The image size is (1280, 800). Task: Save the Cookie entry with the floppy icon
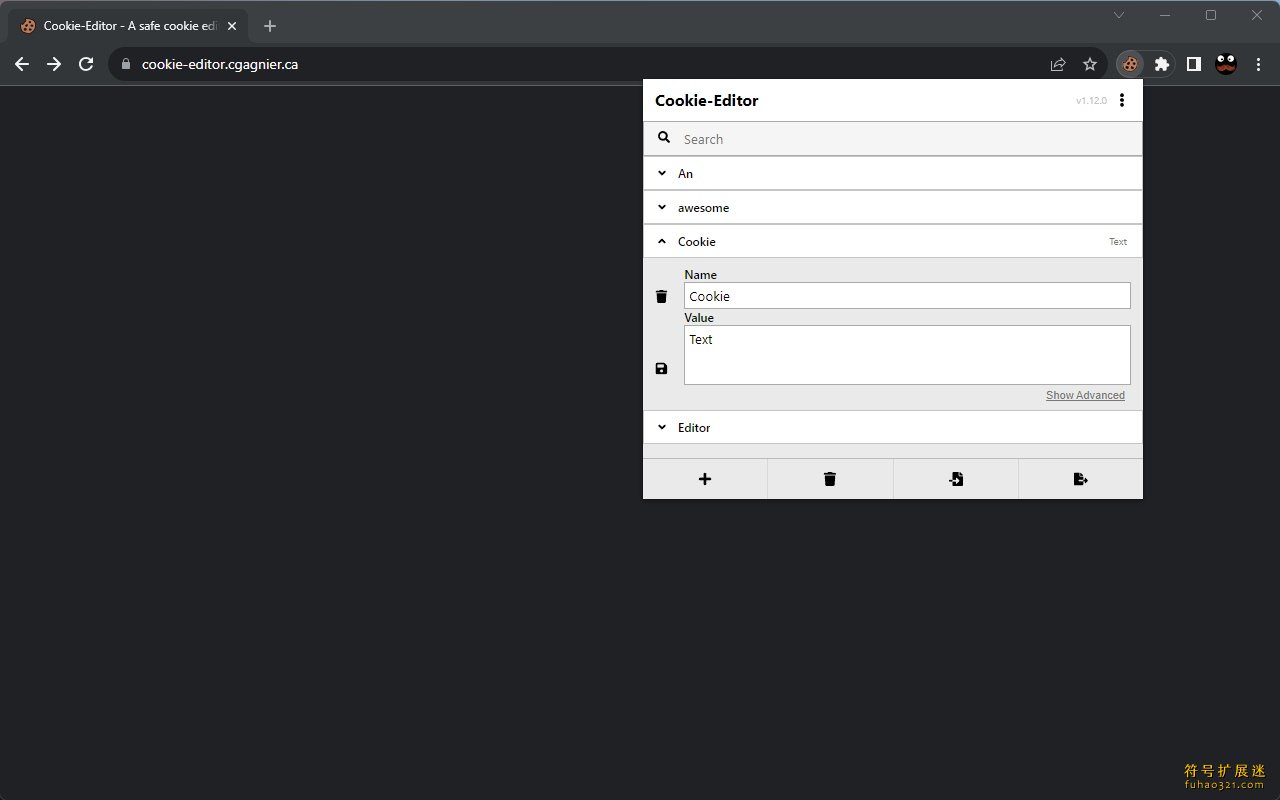tap(661, 368)
